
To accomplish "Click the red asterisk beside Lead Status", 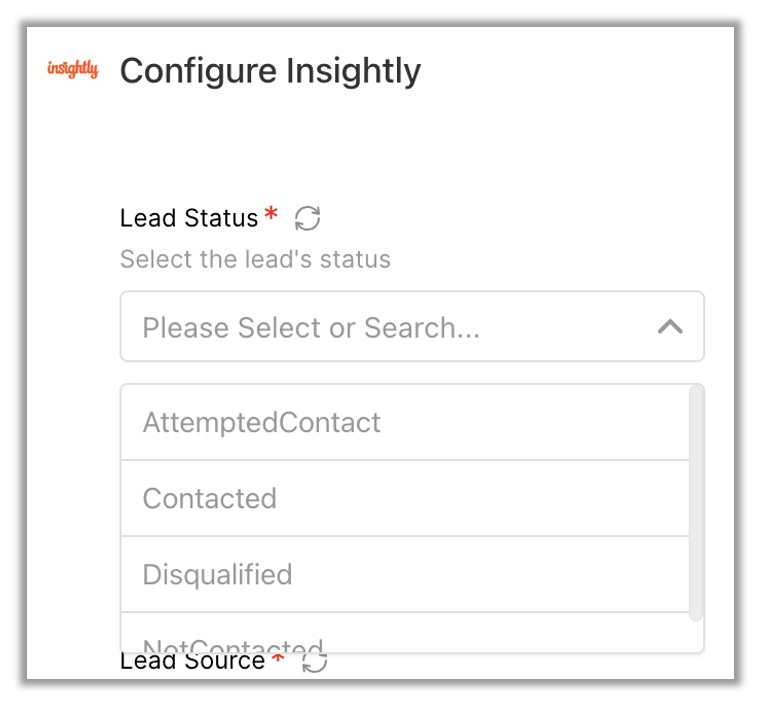I will pyautogui.click(x=271, y=215).
